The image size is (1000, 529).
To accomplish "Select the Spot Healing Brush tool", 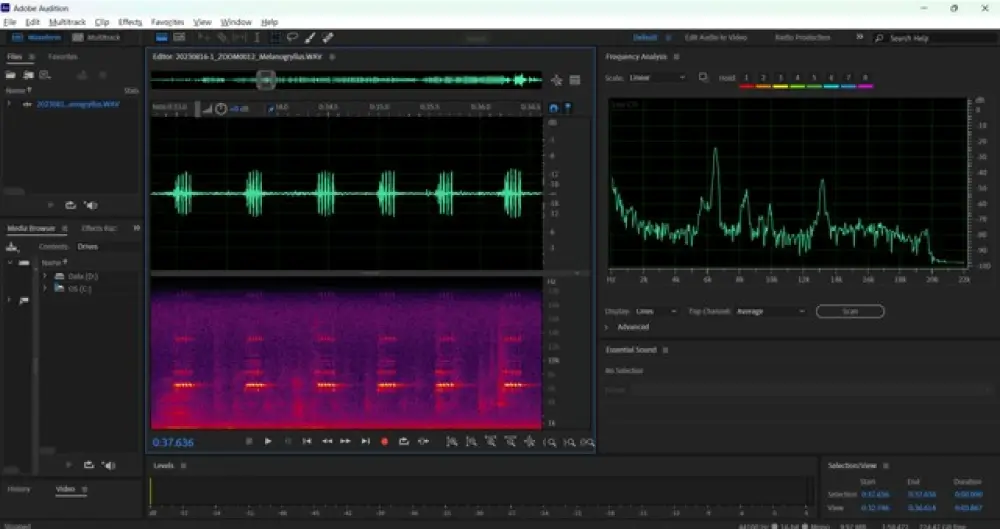I will (327, 38).
